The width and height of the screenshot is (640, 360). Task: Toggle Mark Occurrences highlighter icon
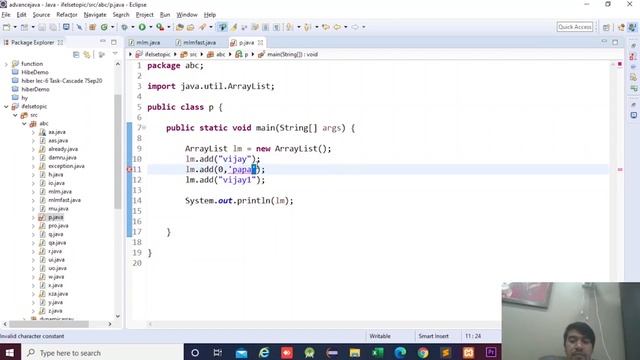coord(234,27)
